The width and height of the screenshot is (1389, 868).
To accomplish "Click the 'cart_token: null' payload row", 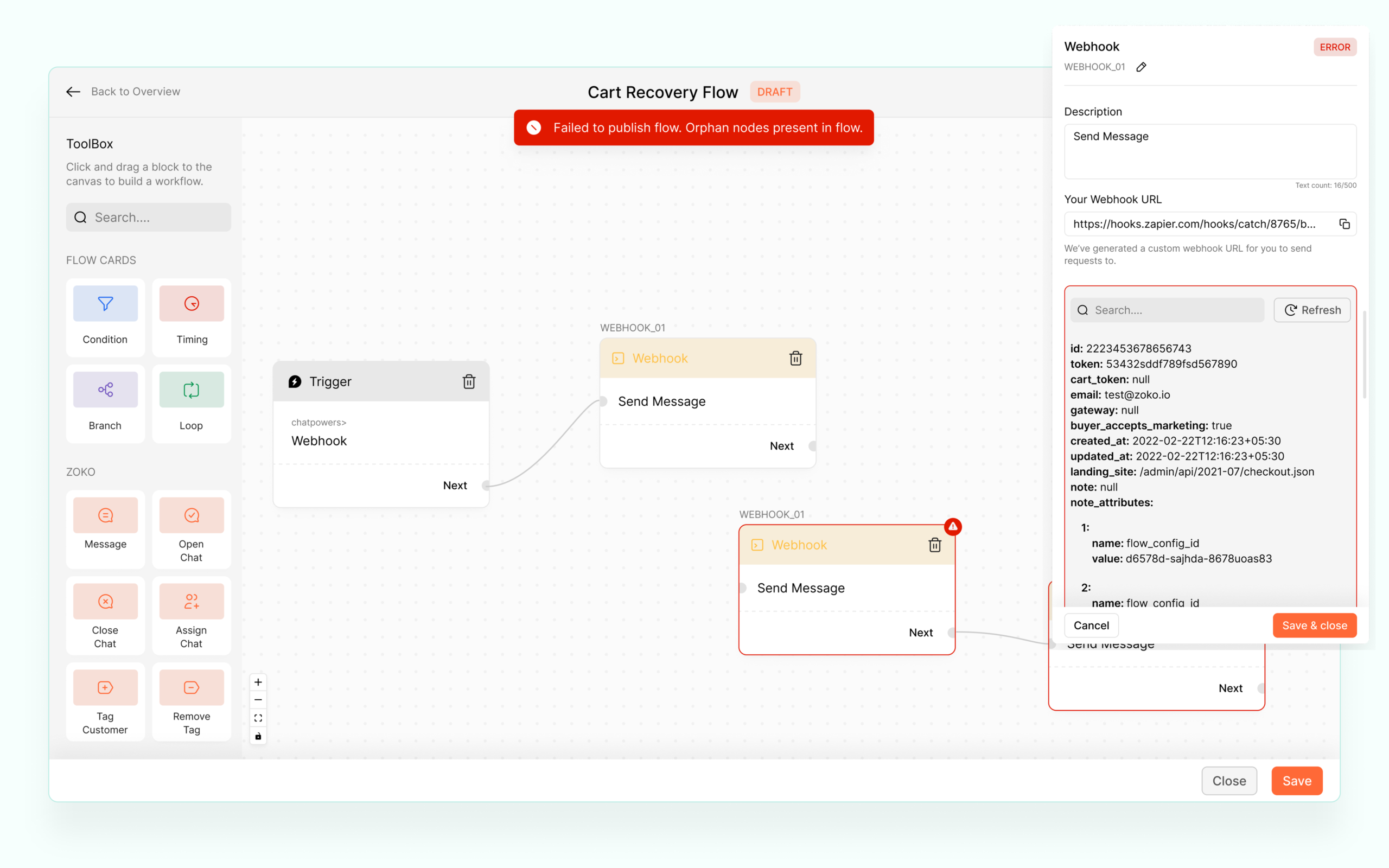I will click(x=1110, y=379).
